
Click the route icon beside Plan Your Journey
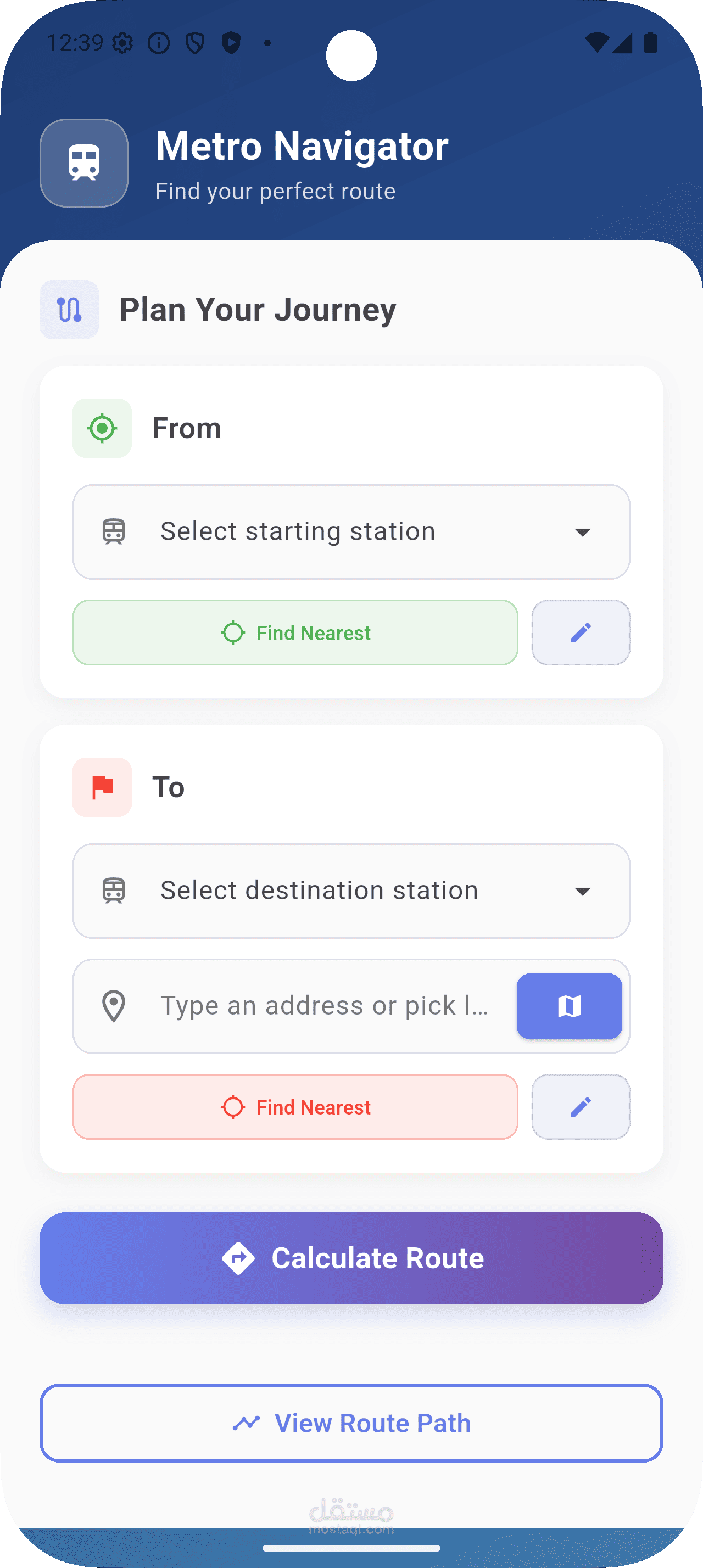(x=69, y=309)
